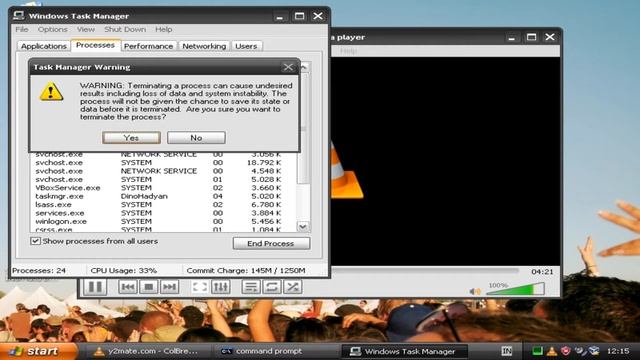Select the taskmgr.exe process row
Screen dimensions: 640x360
pos(163,196)
